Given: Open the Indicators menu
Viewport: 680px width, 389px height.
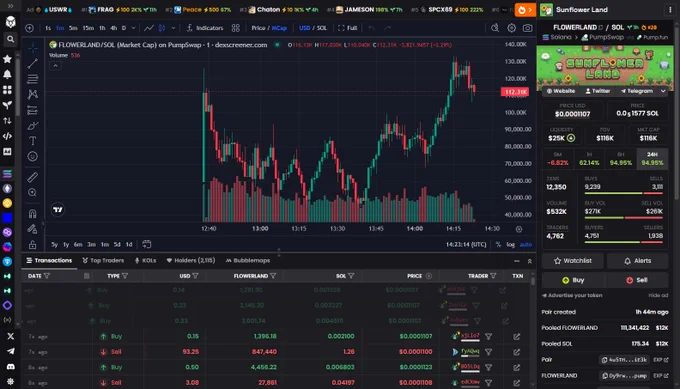Looking at the screenshot, I should [204, 28].
